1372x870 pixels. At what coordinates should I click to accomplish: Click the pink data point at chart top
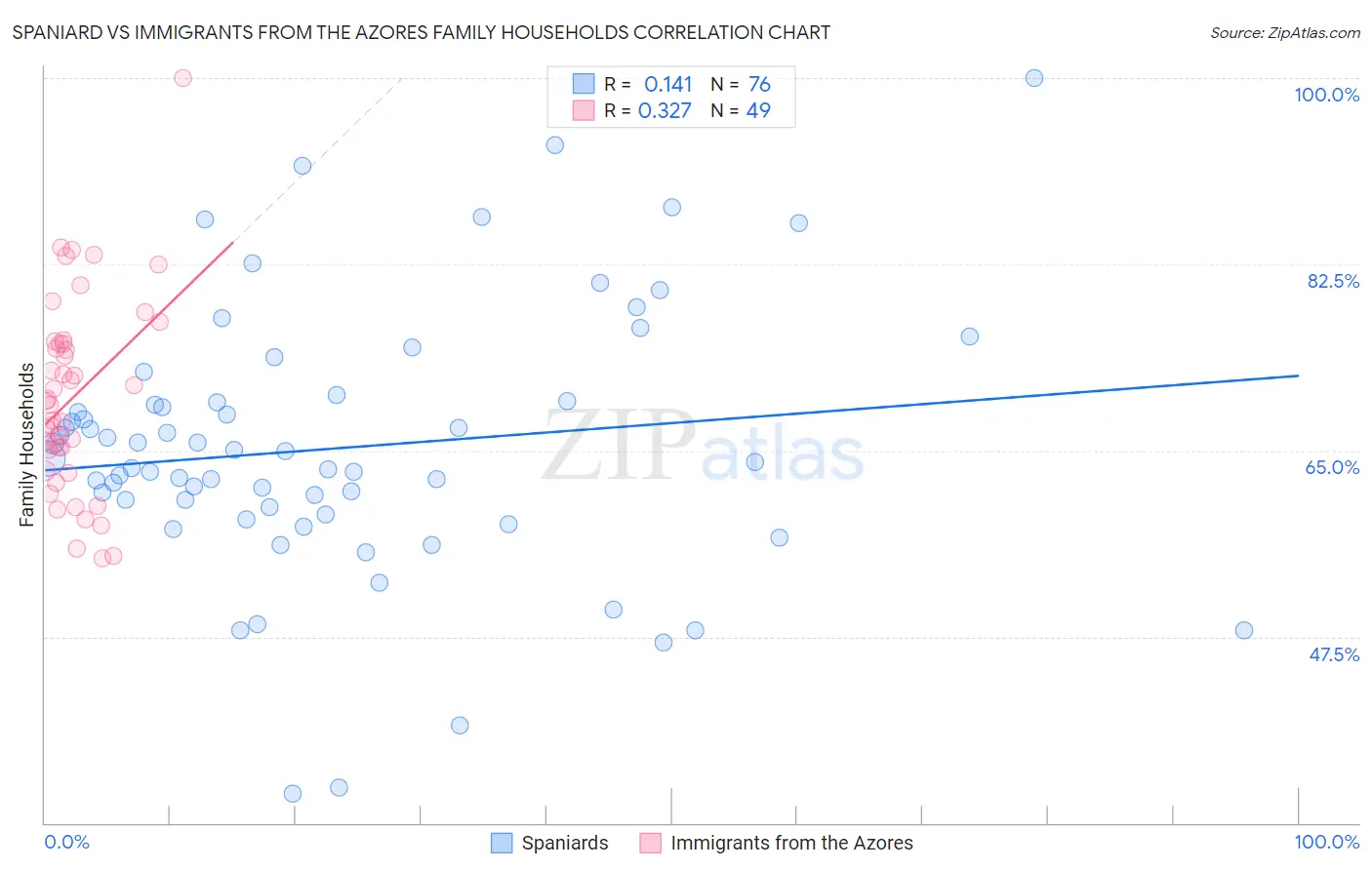(182, 78)
